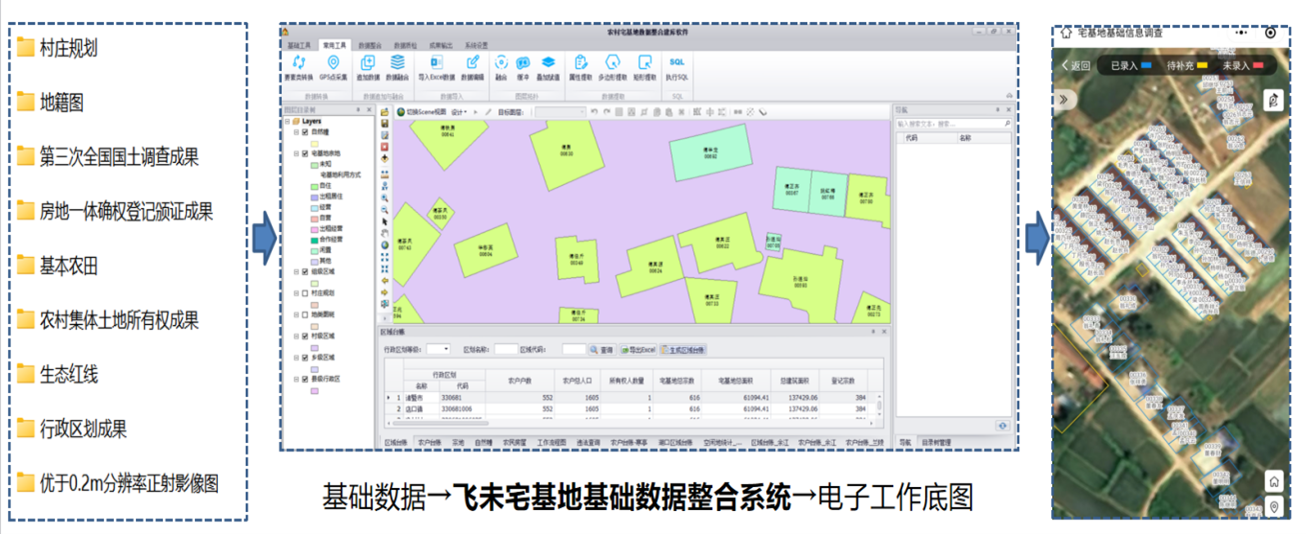This screenshot has height=534, width=1306.
Task: Toggle the 组级区域 layer checkbox
Action: [x=305, y=271]
